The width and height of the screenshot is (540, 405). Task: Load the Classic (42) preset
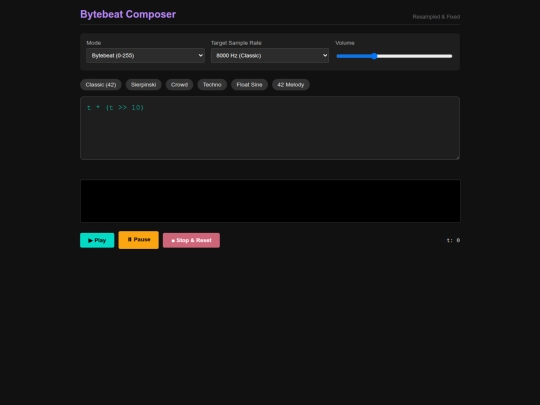[x=101, y=85]
